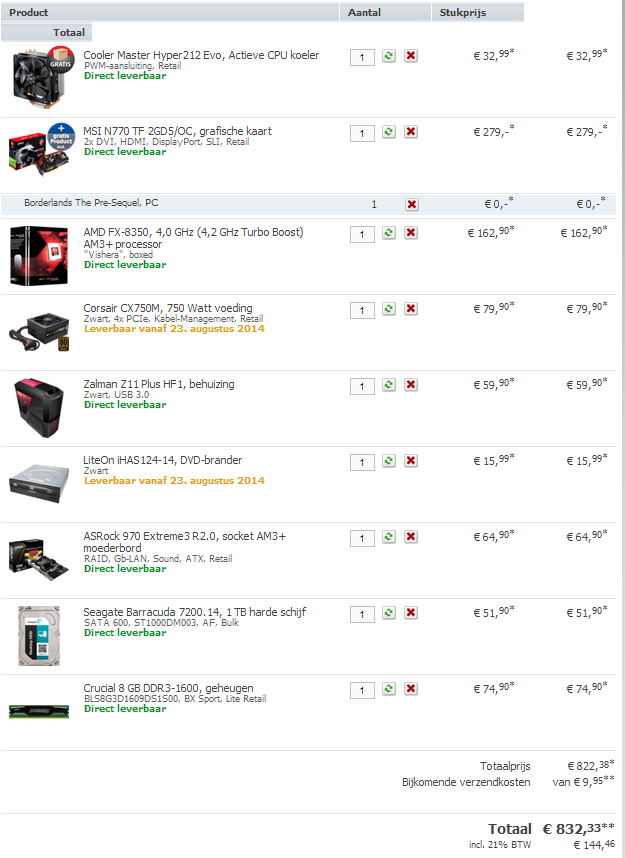Click quantity field for Corsair CX750M
This screenshot has width=625, height=858.
point(362,310)
